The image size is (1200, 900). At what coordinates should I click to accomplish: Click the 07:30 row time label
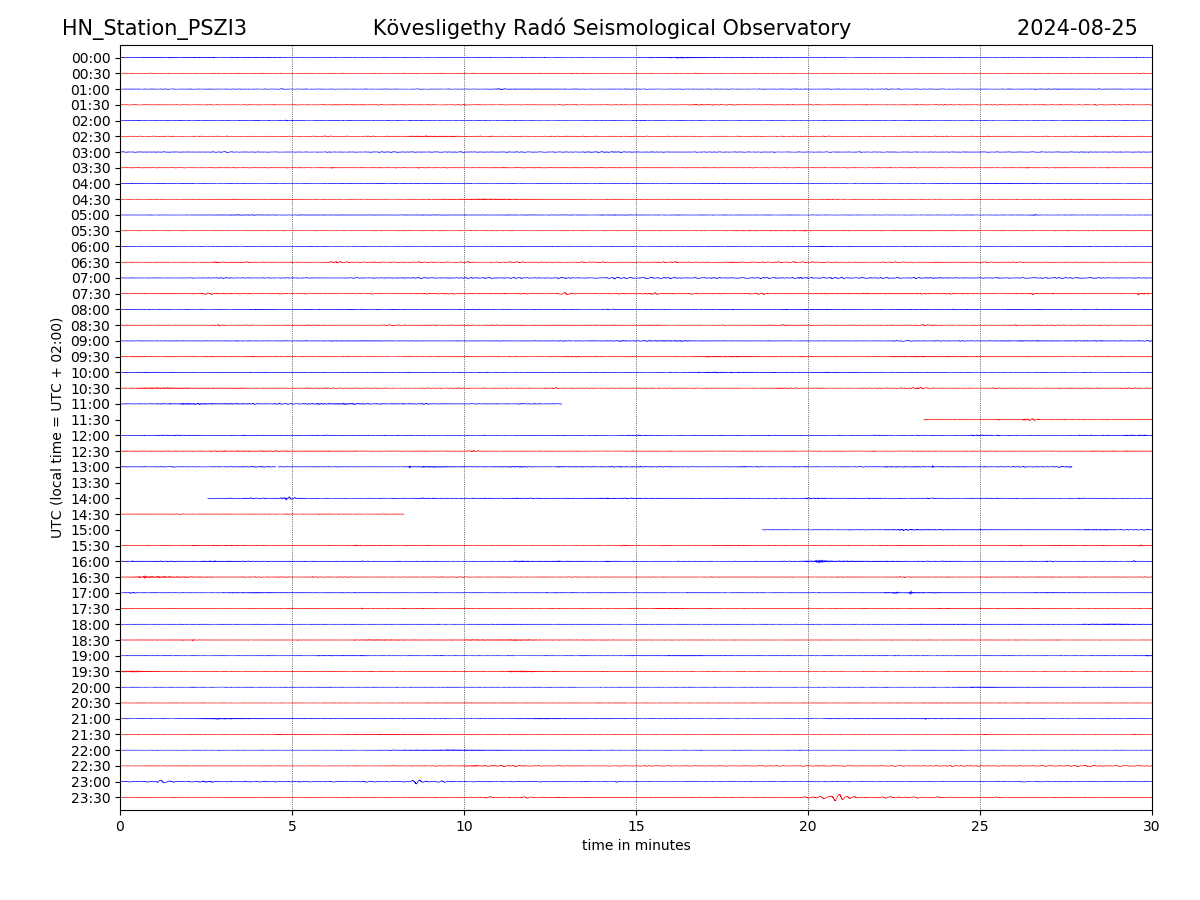91,294
